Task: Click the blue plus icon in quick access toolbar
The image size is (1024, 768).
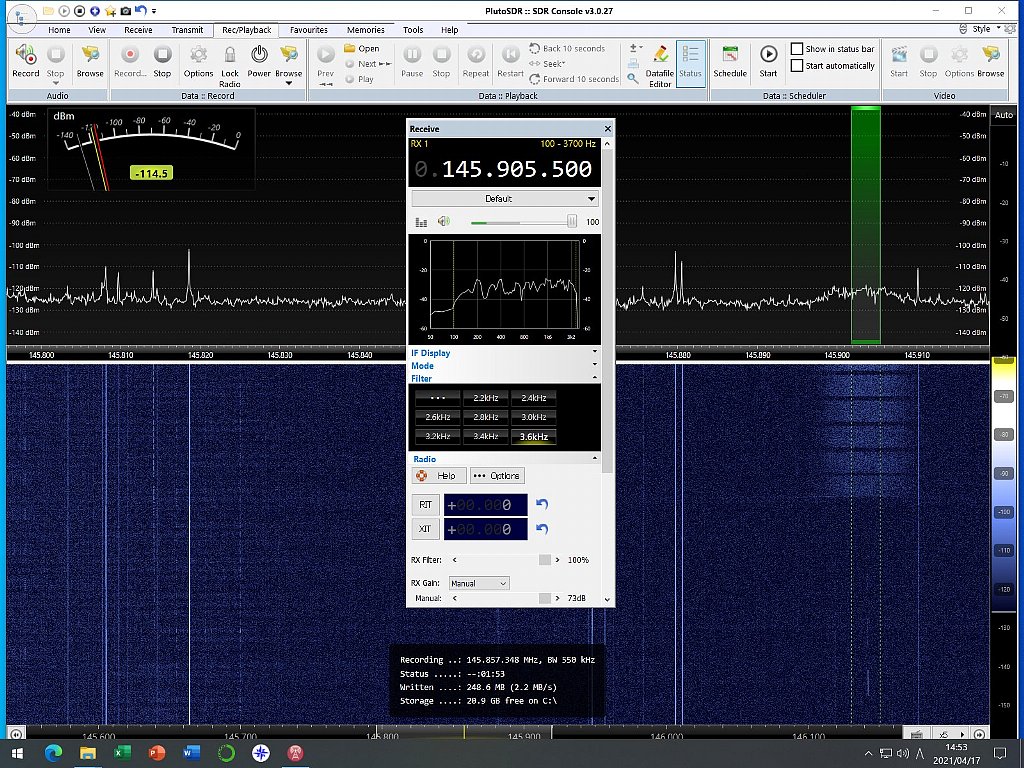Action: (x=95, y=11)
